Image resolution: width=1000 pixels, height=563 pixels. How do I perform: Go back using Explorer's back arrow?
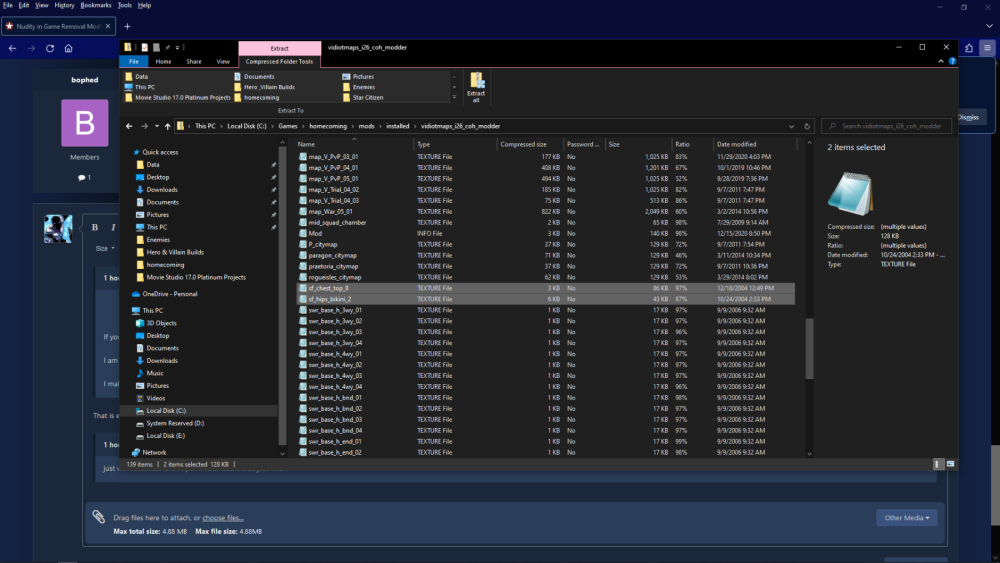click(130, 126)
